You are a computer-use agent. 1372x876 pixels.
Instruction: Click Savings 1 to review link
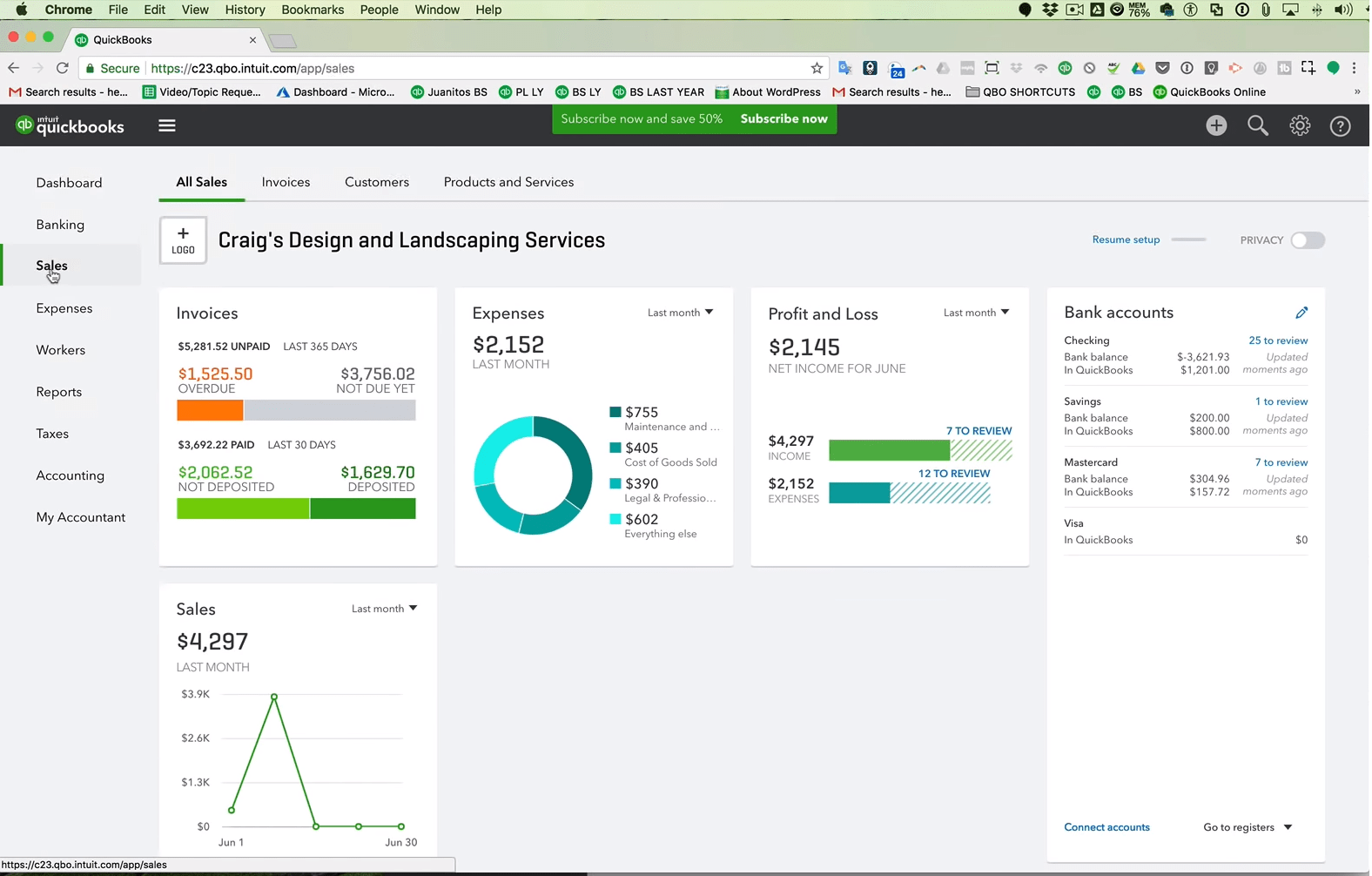click(1281, 401)
